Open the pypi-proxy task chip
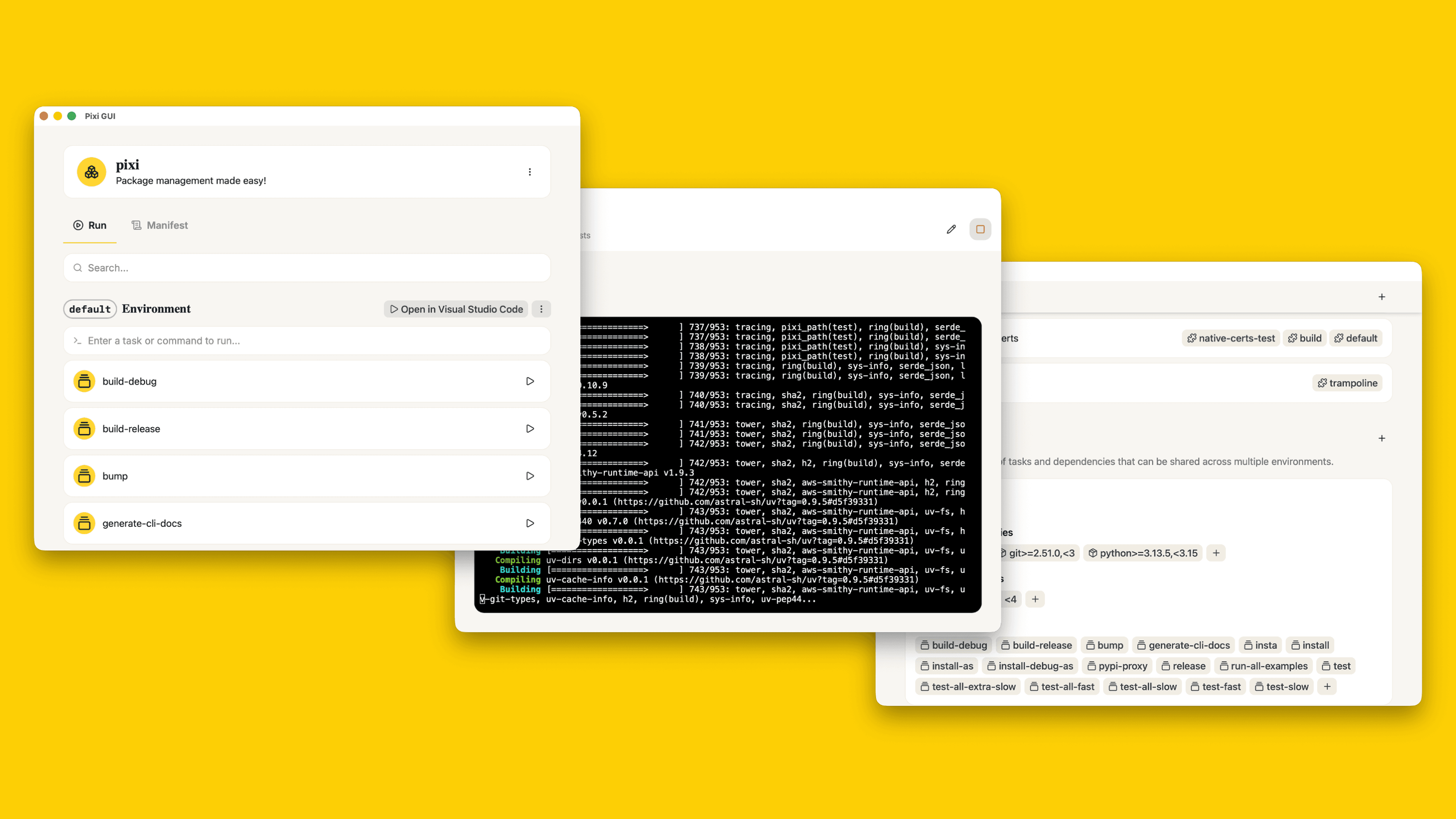Viewport: 1456px width, 819px height. [x=1117, y=666]
